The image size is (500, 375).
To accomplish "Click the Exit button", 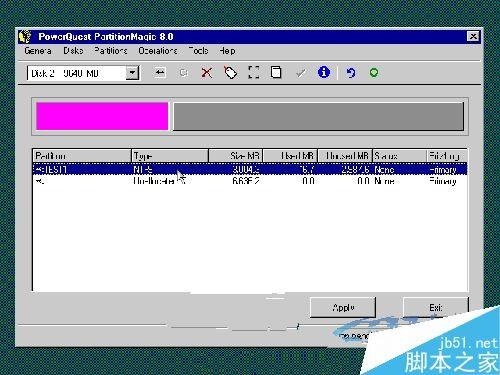I will 436,307.
